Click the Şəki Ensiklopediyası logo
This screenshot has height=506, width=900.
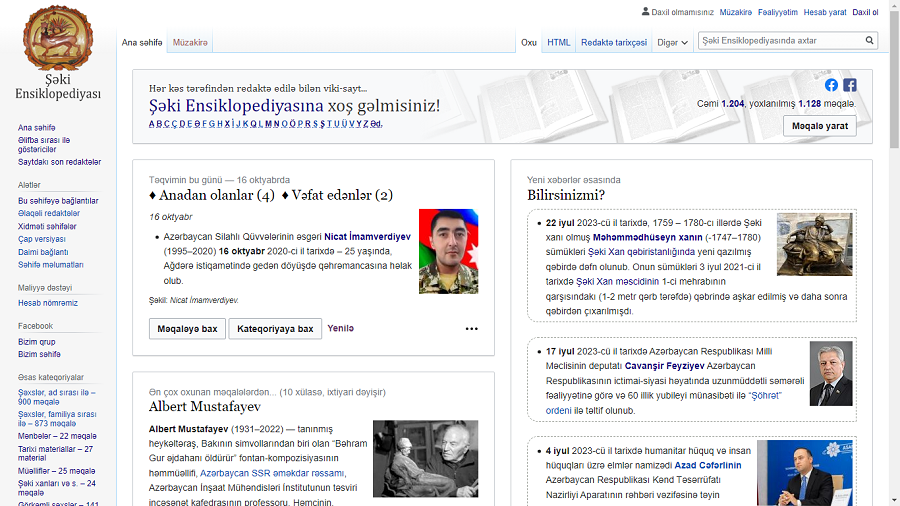(x=58, y=55)
